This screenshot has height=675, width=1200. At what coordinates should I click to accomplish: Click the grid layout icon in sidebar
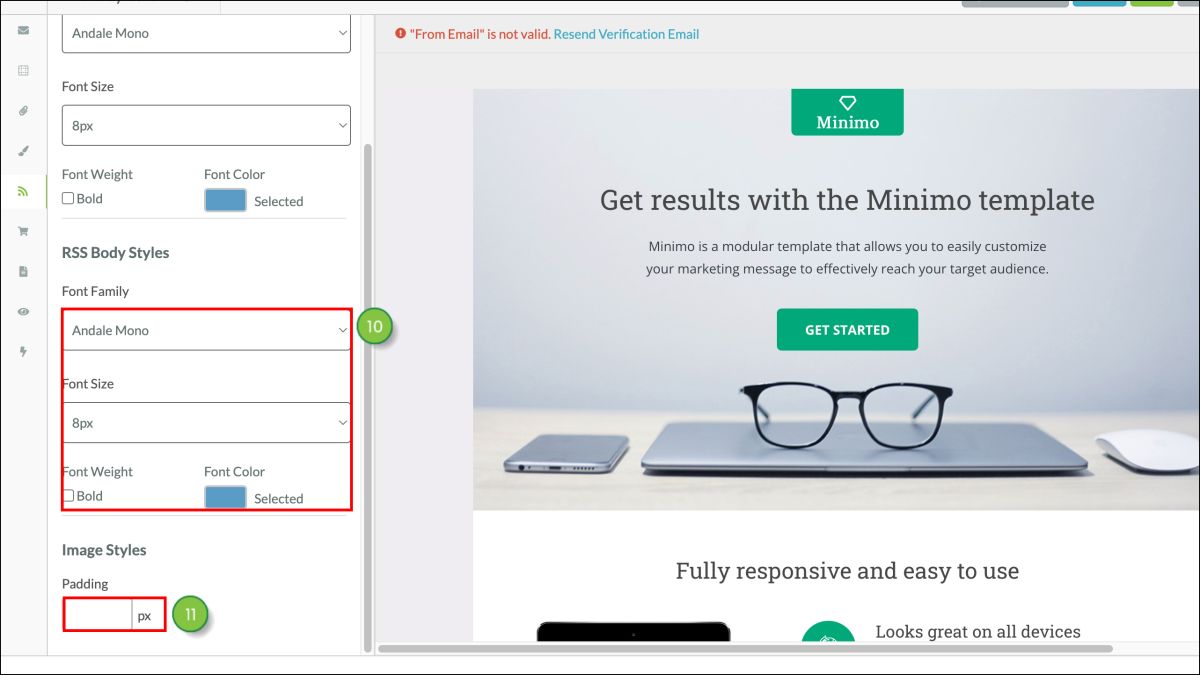[23, 71]
